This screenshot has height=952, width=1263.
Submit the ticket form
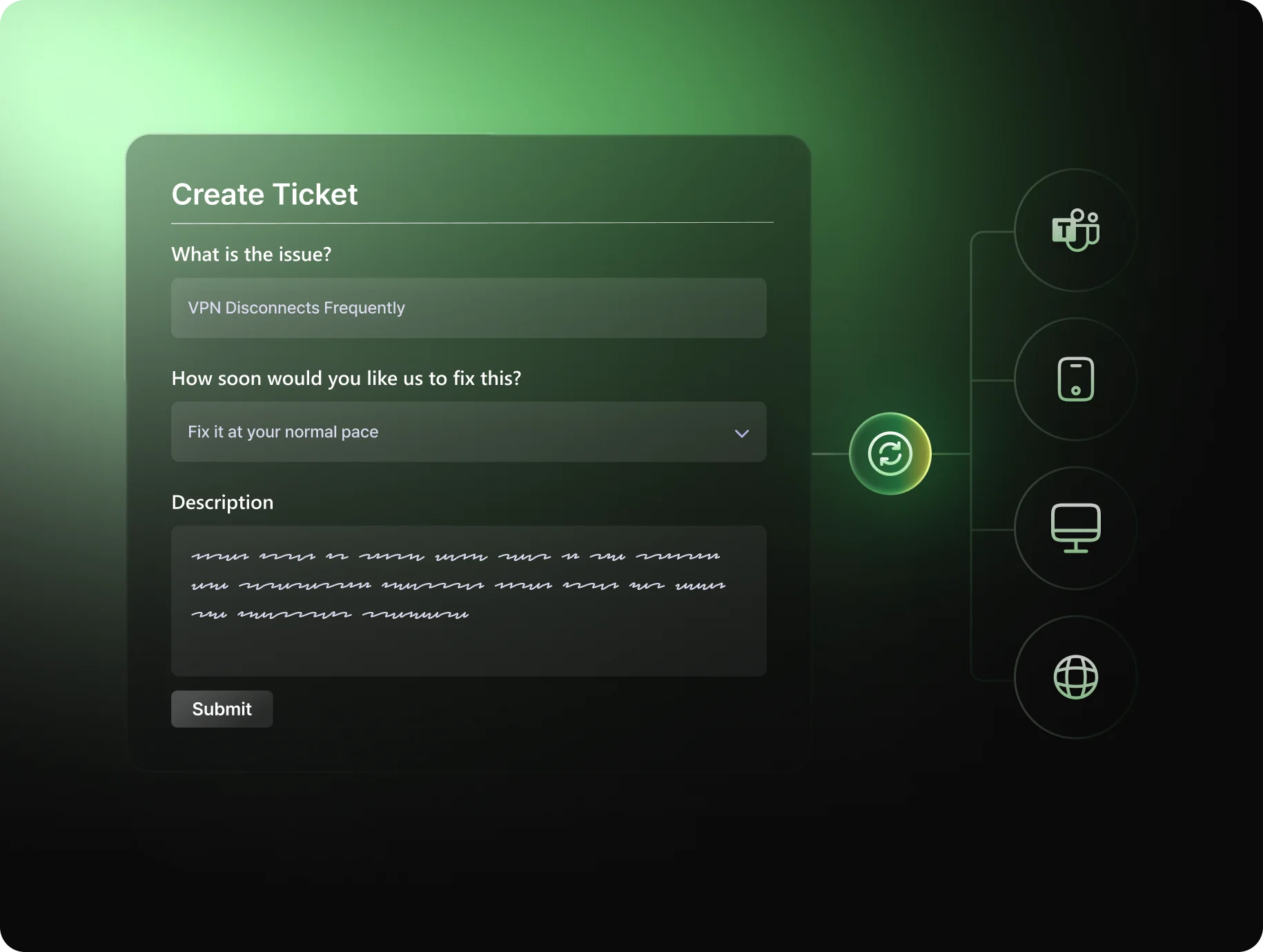coord(222,708)
